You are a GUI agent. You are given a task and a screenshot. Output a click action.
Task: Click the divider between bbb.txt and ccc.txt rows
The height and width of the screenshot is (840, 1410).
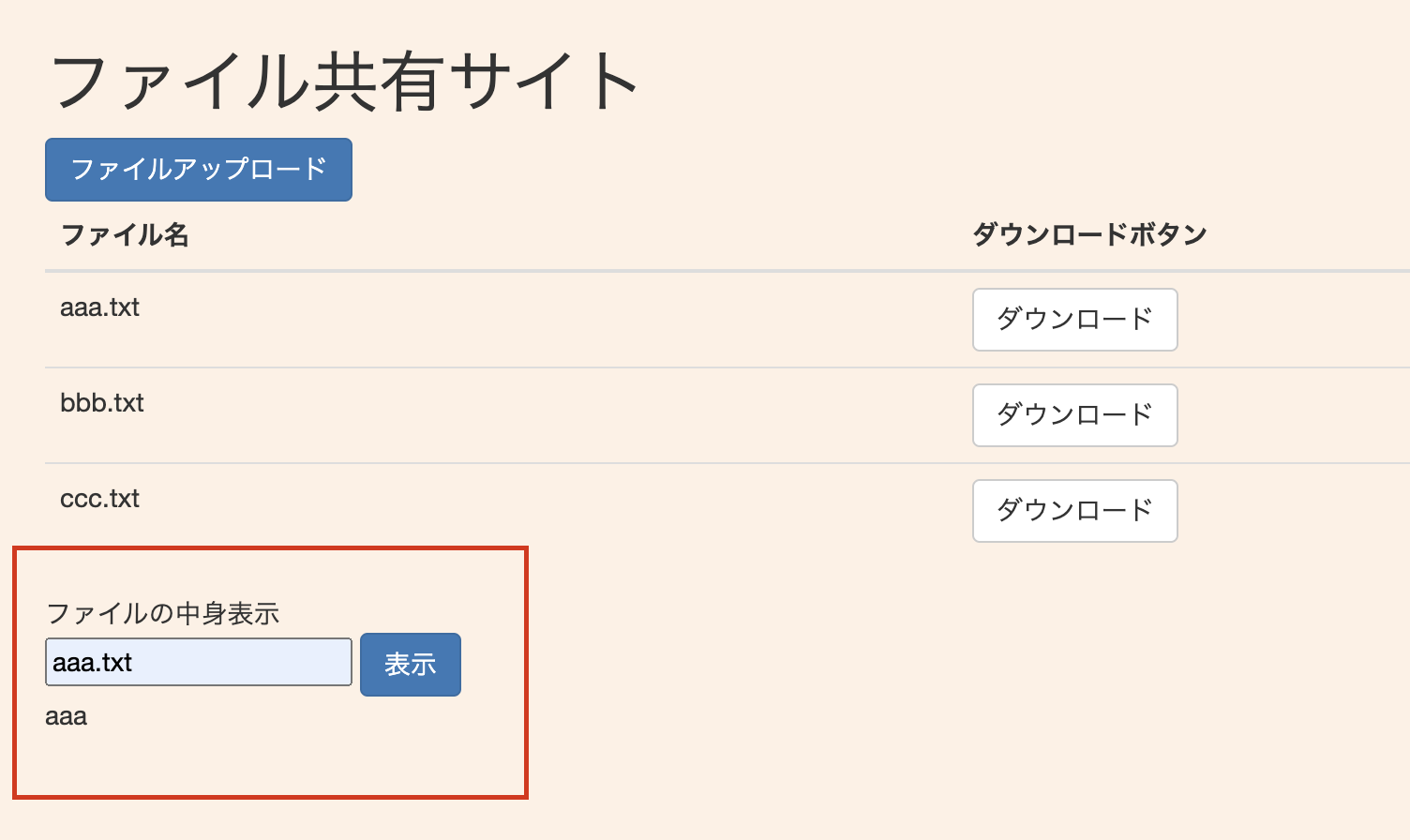[562, 463]
